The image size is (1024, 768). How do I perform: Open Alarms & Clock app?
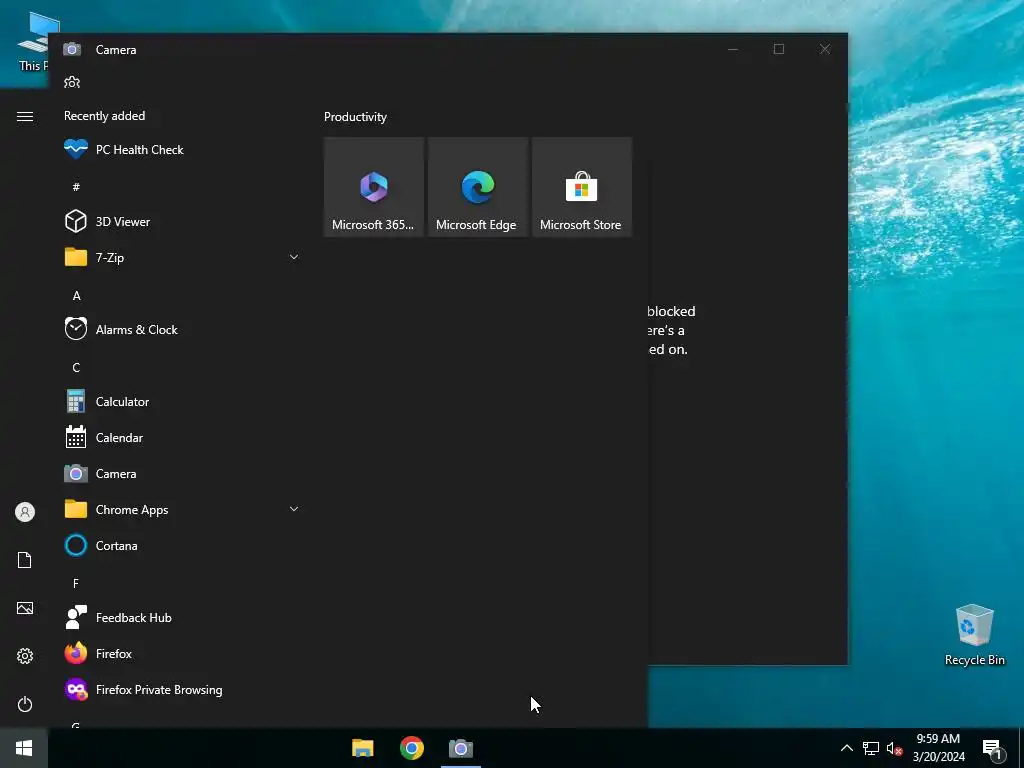181,330
